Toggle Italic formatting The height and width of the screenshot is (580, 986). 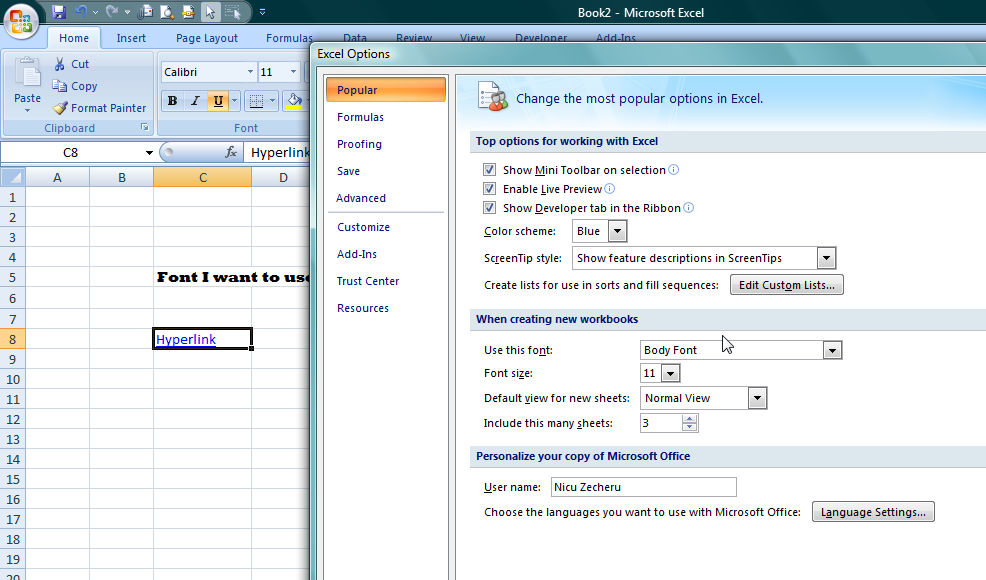click(x=195, y=101)
